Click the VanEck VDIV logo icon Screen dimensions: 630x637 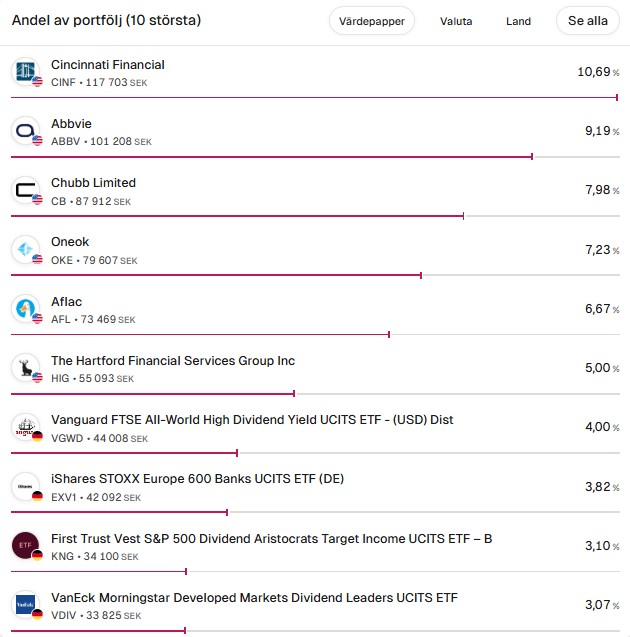[25, 604]
